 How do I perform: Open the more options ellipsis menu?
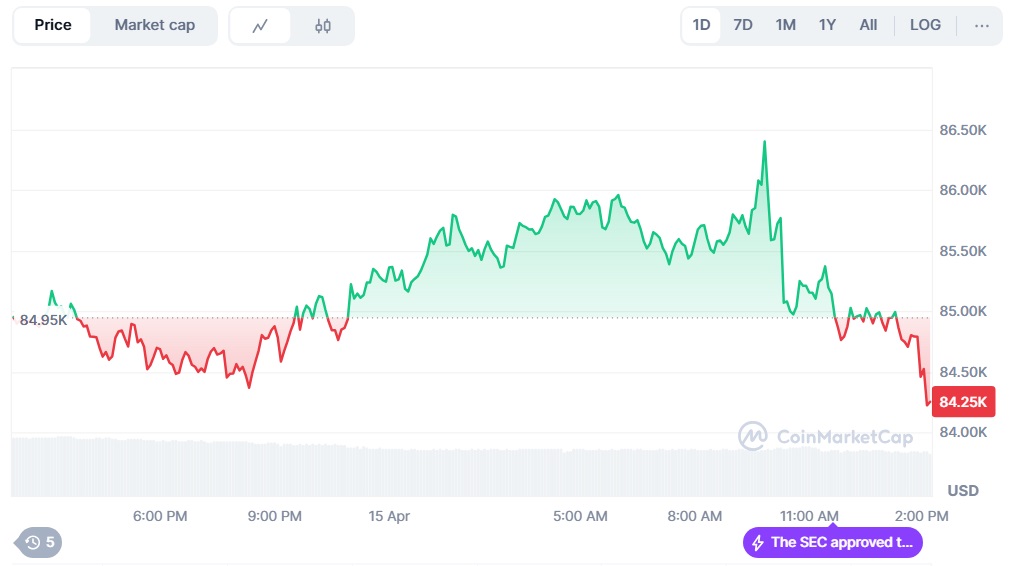point(982,25)
